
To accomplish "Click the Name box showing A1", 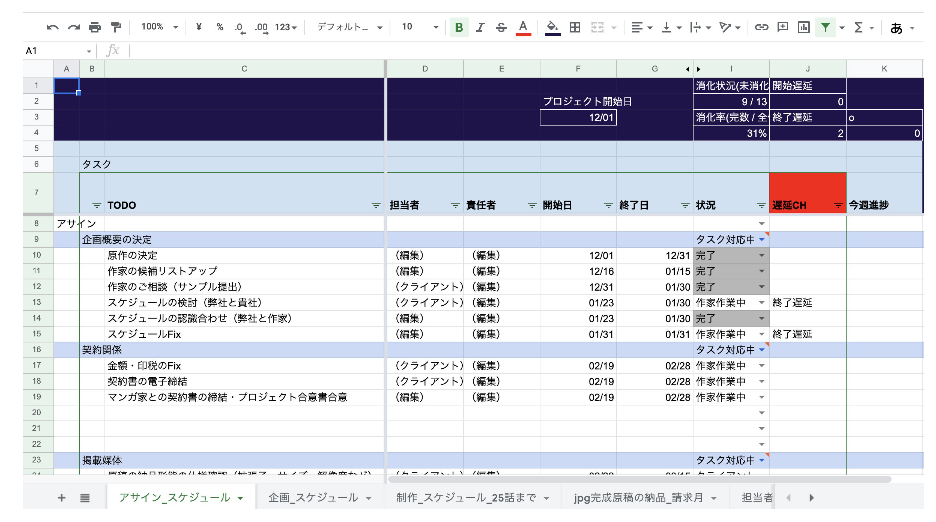I will (x=58, y=51).
